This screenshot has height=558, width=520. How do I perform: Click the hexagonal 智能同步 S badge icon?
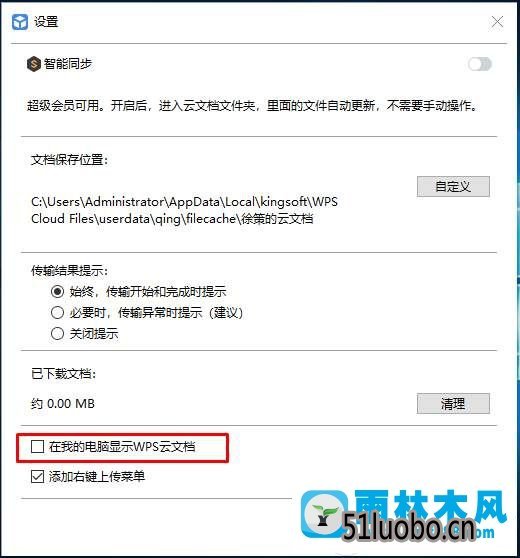point(34,64)
